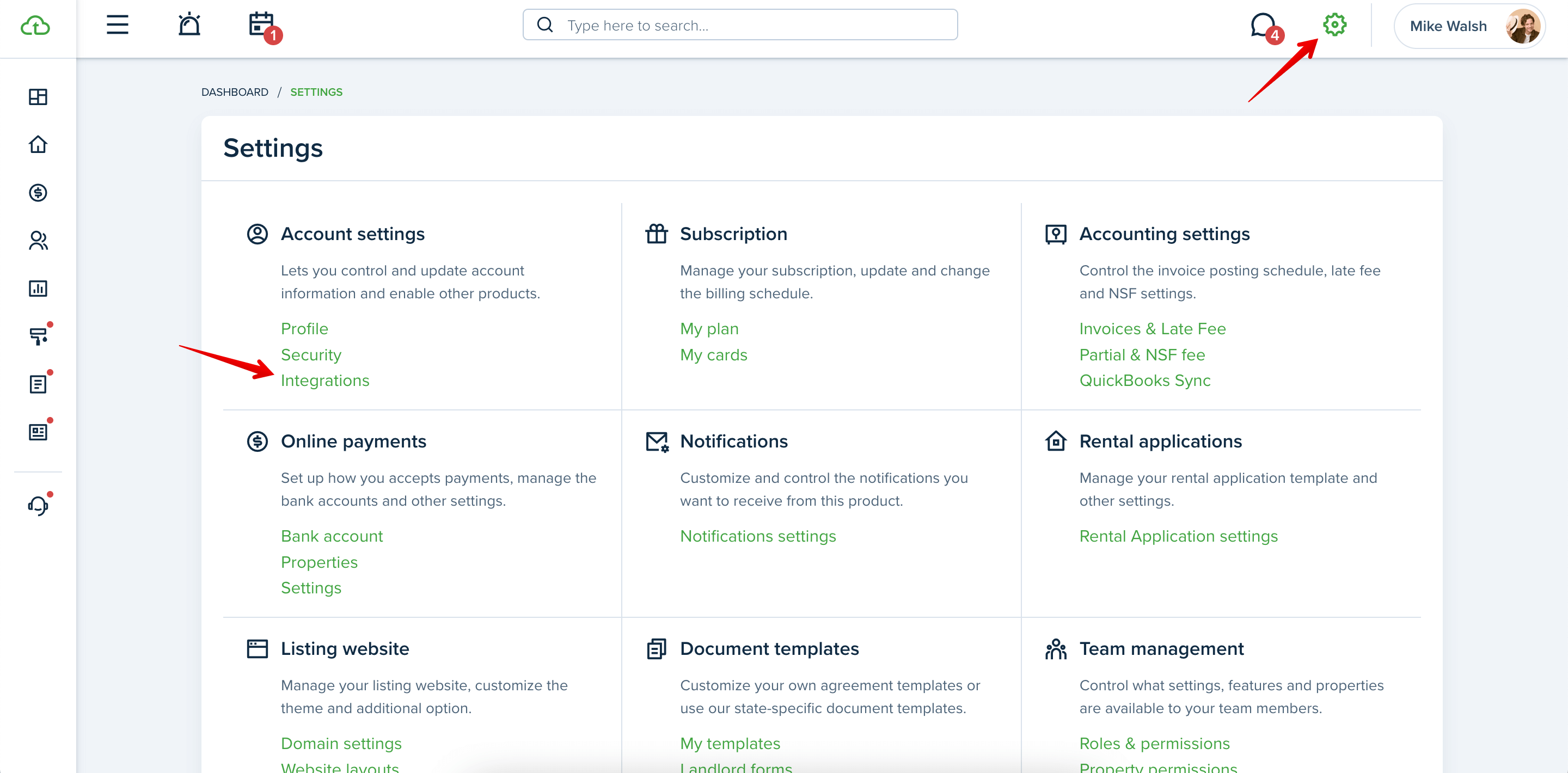The width and height of the screenshot is (1568, 773).
Task: Click Team management heading
Action: coord(1161,649)
